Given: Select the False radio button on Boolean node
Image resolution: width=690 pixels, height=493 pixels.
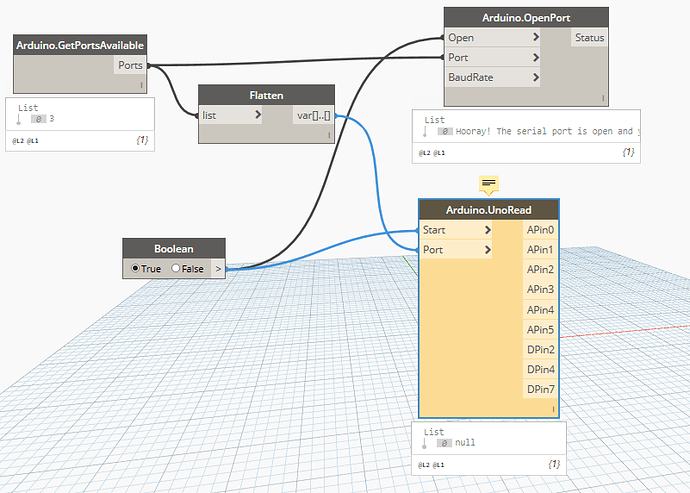Looking at the screenshot, I should tap(176, 268).
